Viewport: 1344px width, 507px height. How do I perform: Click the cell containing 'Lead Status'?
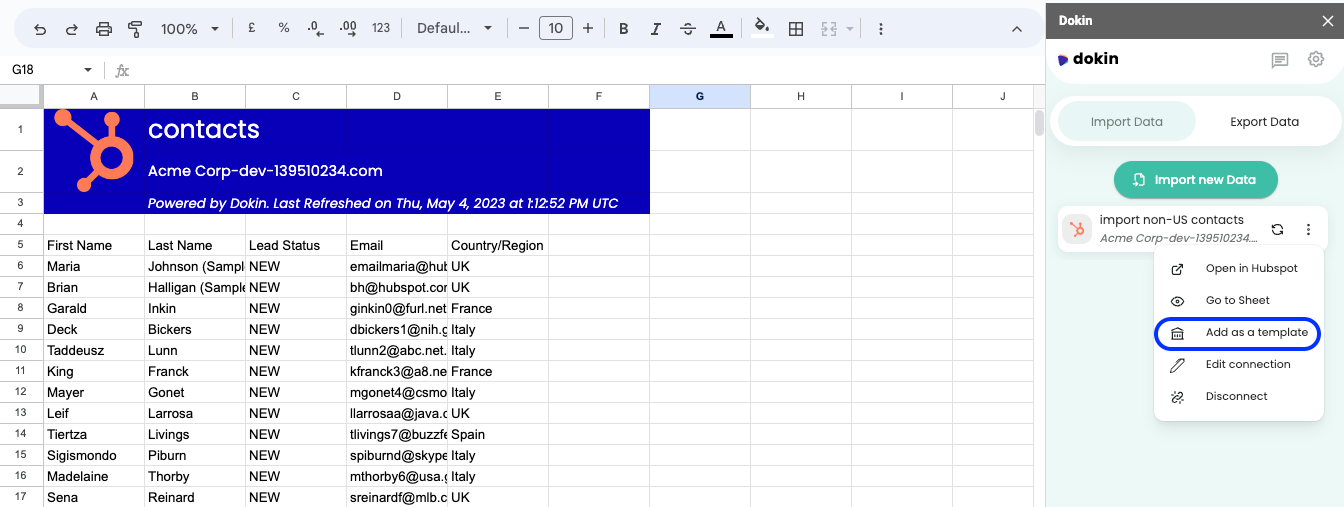pyautogui.click(x=296, y=245)
